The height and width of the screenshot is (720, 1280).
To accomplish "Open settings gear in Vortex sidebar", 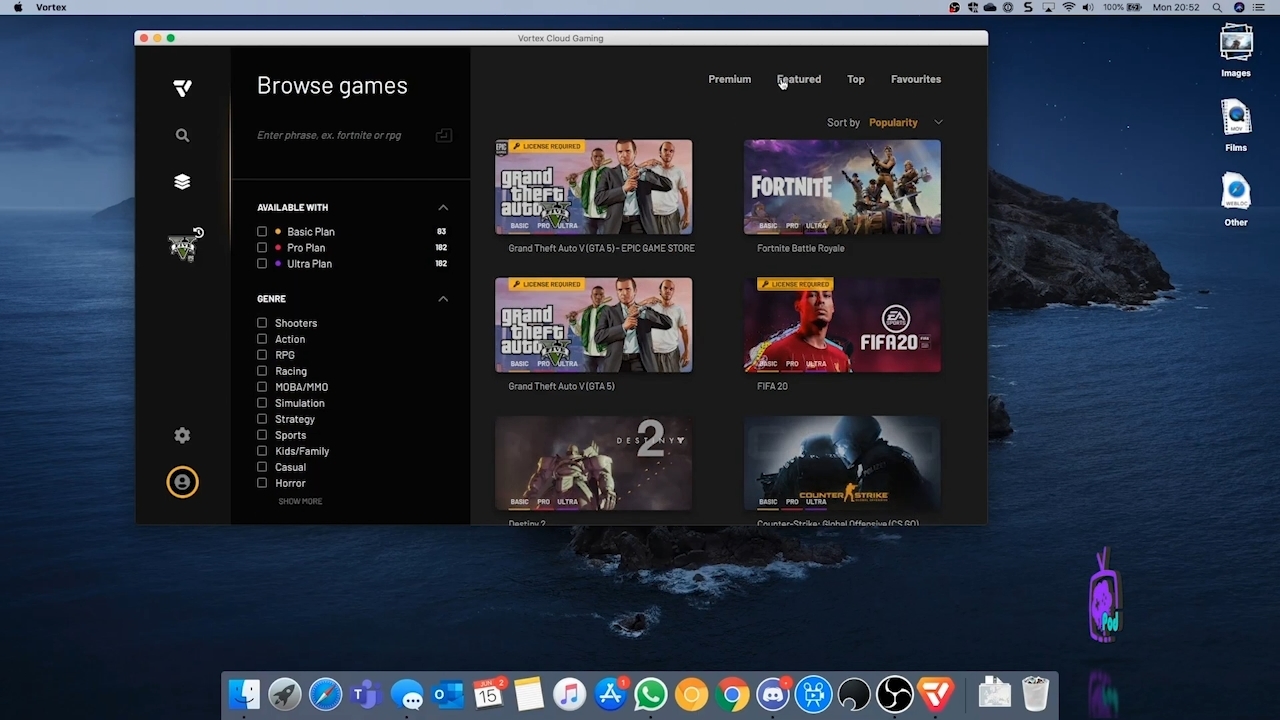I will click(x=182, y=435).
